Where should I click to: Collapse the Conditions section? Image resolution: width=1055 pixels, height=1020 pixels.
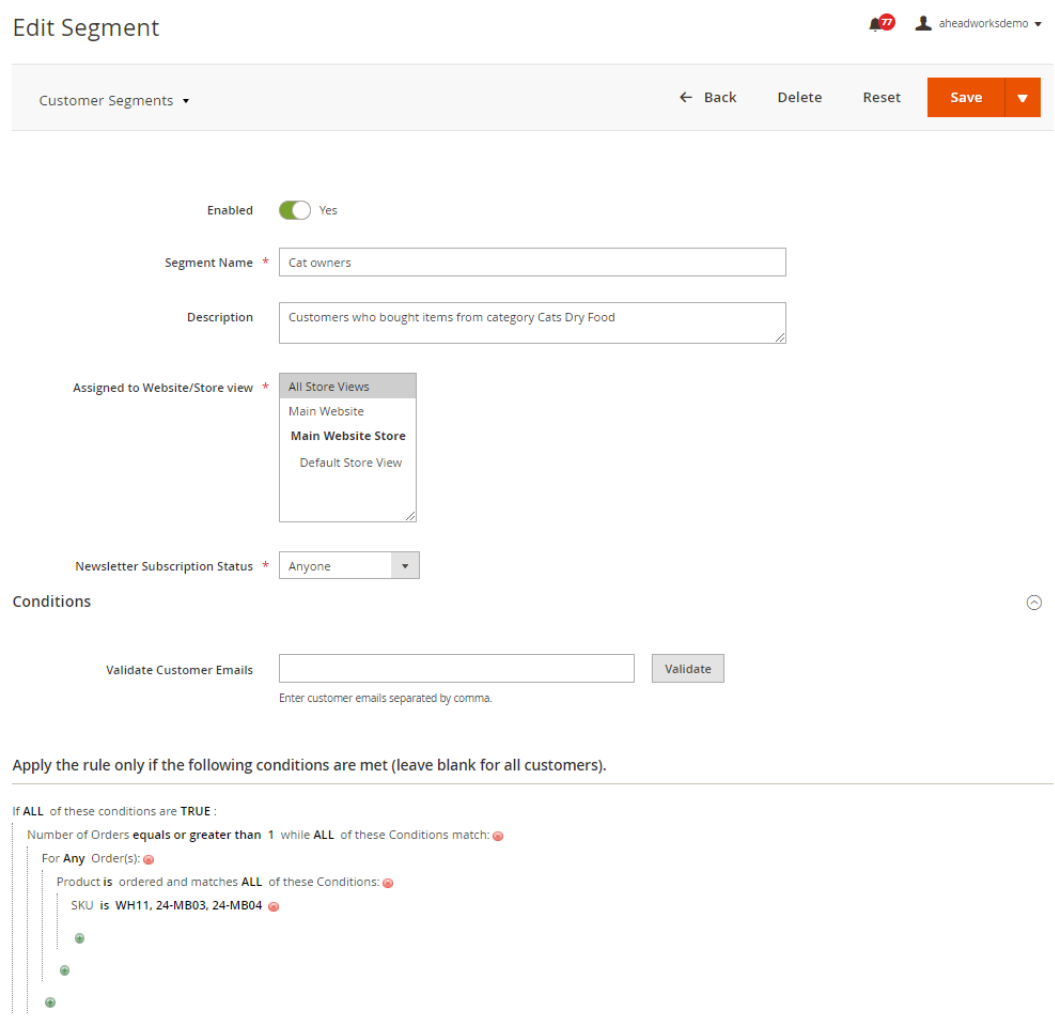(1034, 602)
